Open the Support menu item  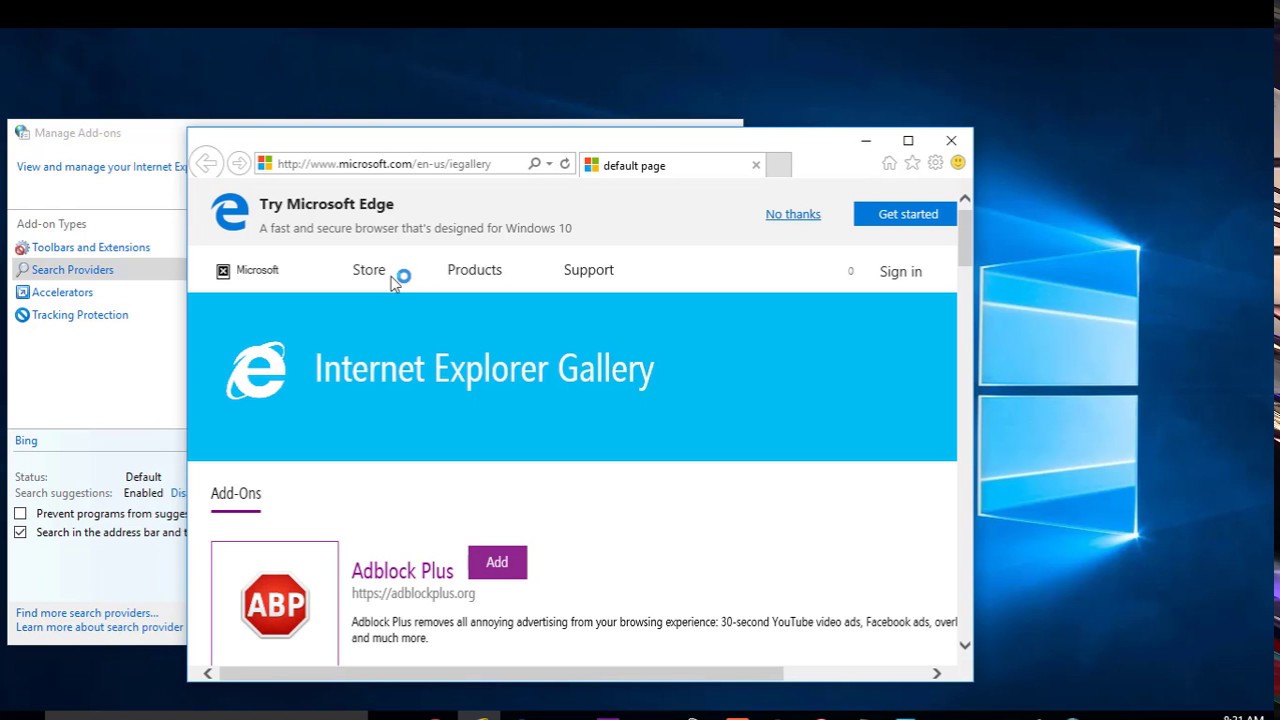tap(588, 270)
